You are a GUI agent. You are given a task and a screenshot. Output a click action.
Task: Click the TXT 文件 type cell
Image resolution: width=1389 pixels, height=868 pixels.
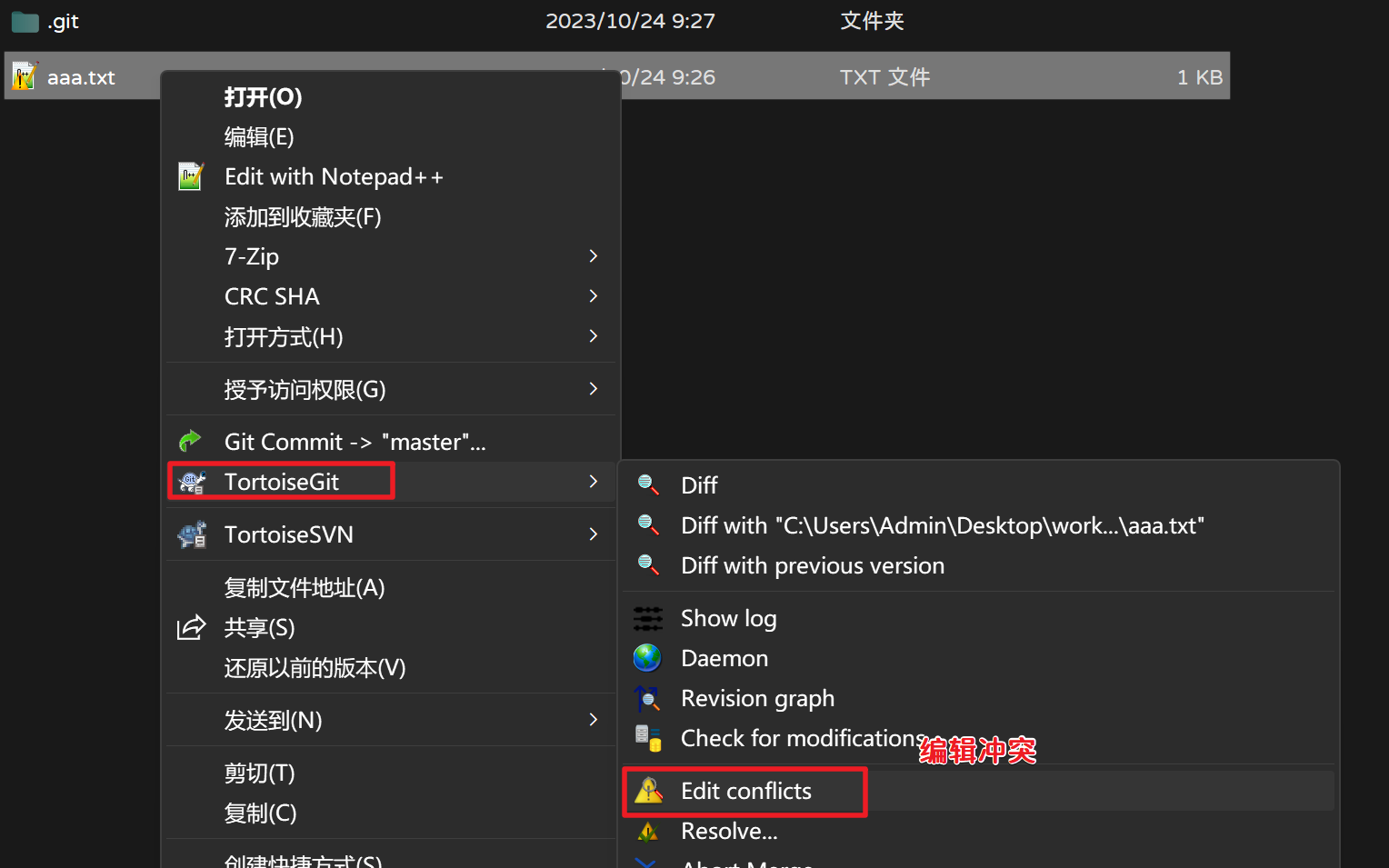(x=884, y=77)
